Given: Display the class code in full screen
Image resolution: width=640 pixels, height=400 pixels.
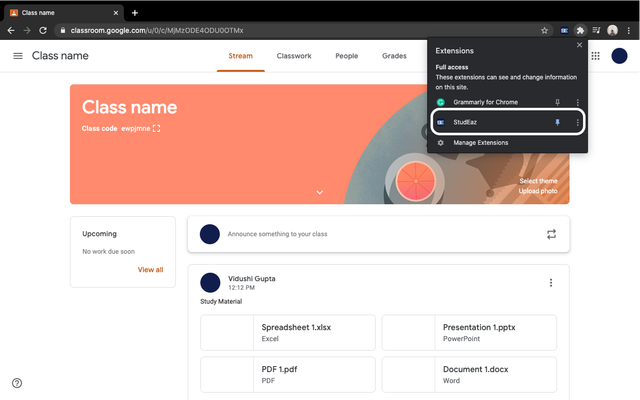Looking at the screenshot, I should tap(156, 129).
